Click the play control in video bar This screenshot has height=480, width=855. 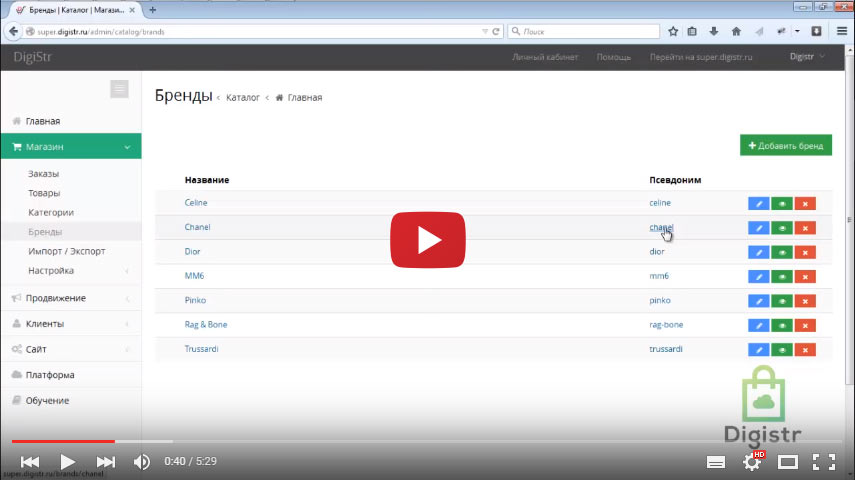[68, 462]
